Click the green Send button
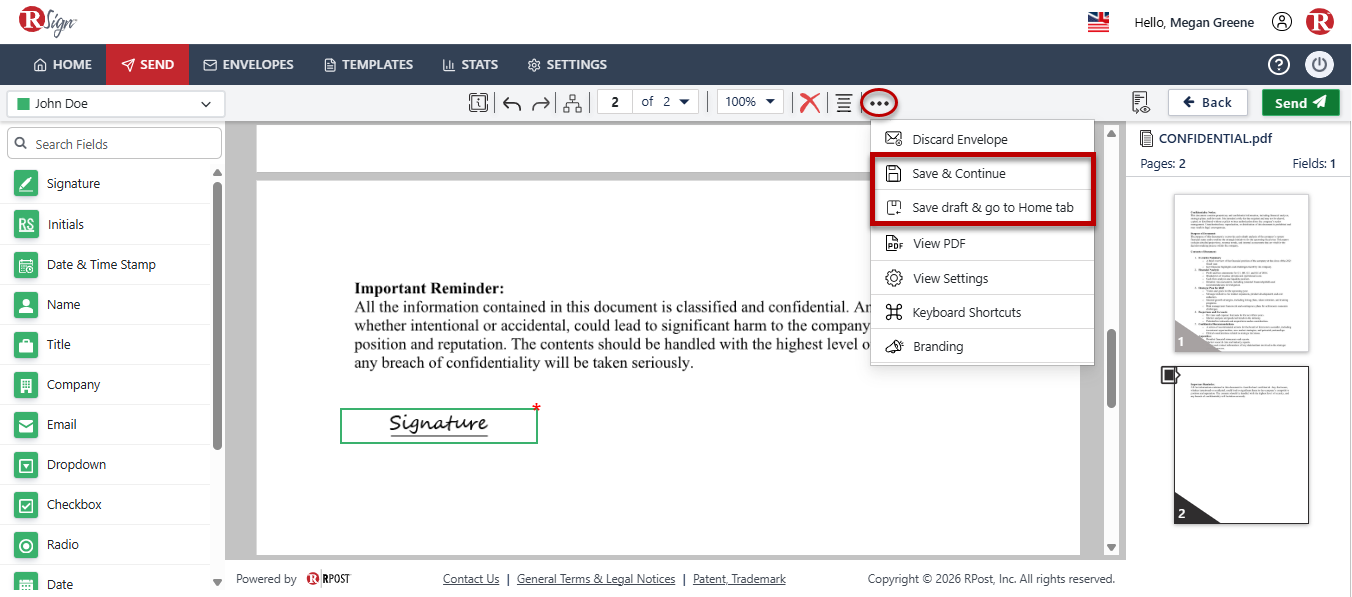This screenshot has width=1352, height=597. click(x=1300, y=102)
